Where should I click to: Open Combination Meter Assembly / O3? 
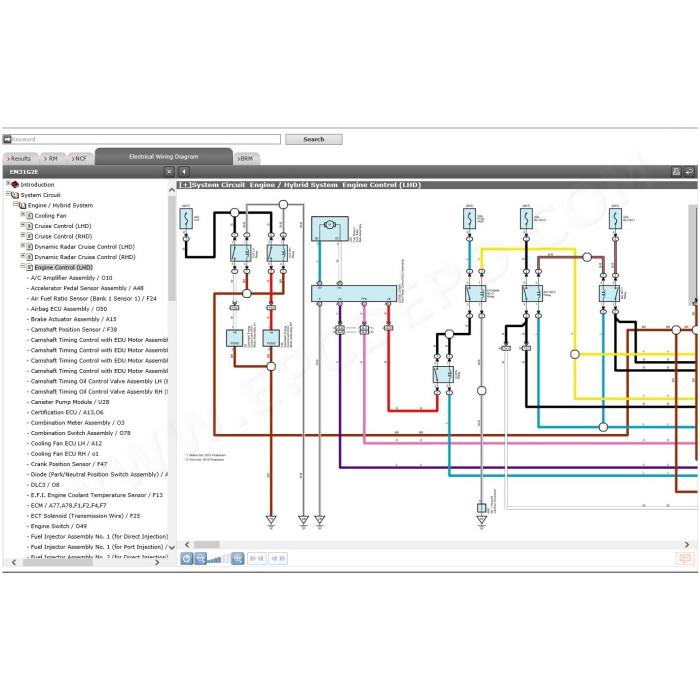(x=77, y=422)
